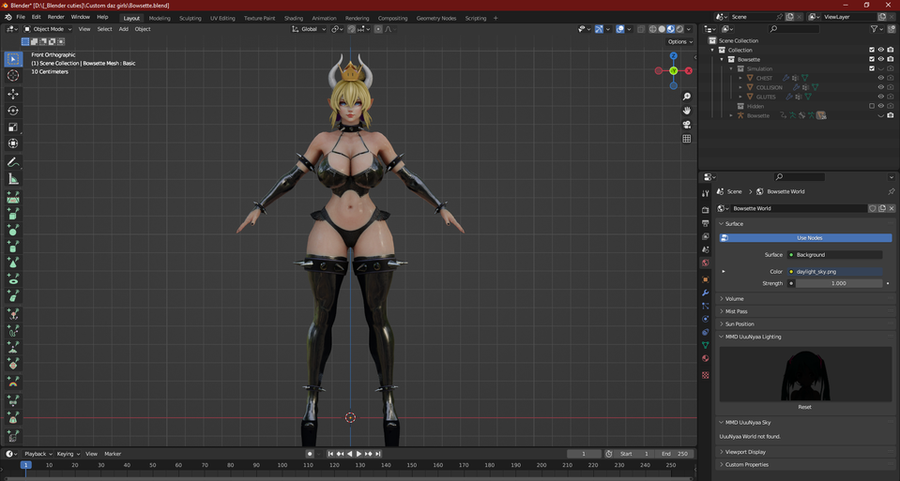Image resolution: width=900 pixels, height=481 pixels.
Task: Switch to the Shading workspace tab
Action: pyautogui.click(x=293, y=18)
